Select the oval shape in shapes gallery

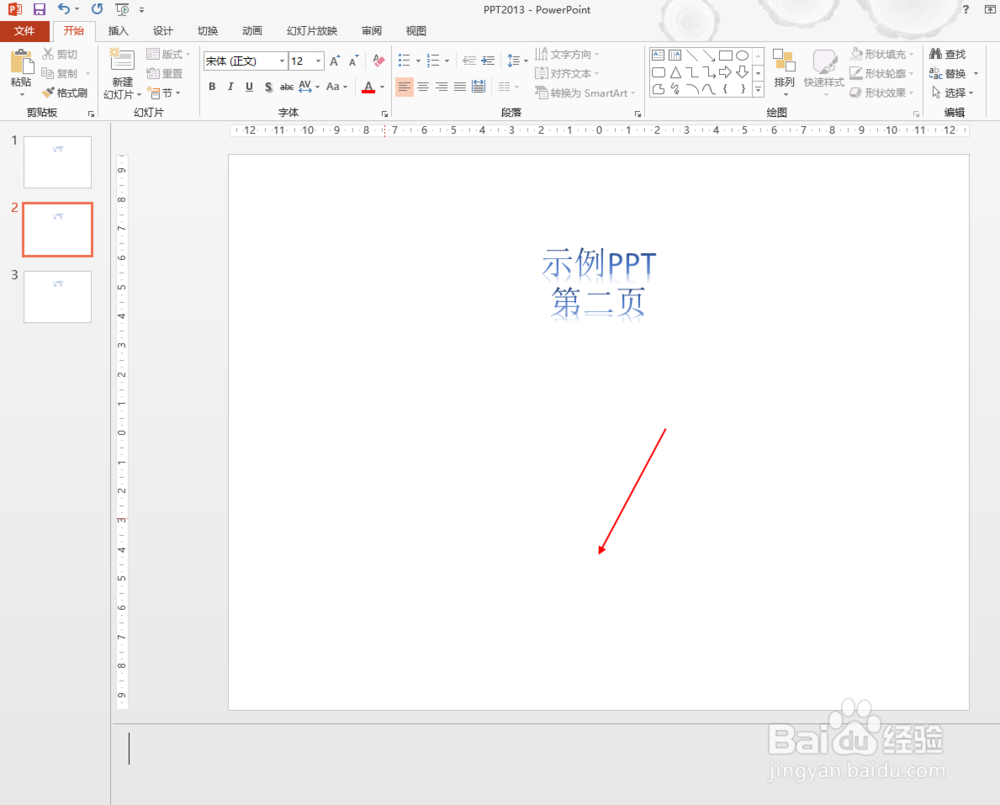[742, 55]
